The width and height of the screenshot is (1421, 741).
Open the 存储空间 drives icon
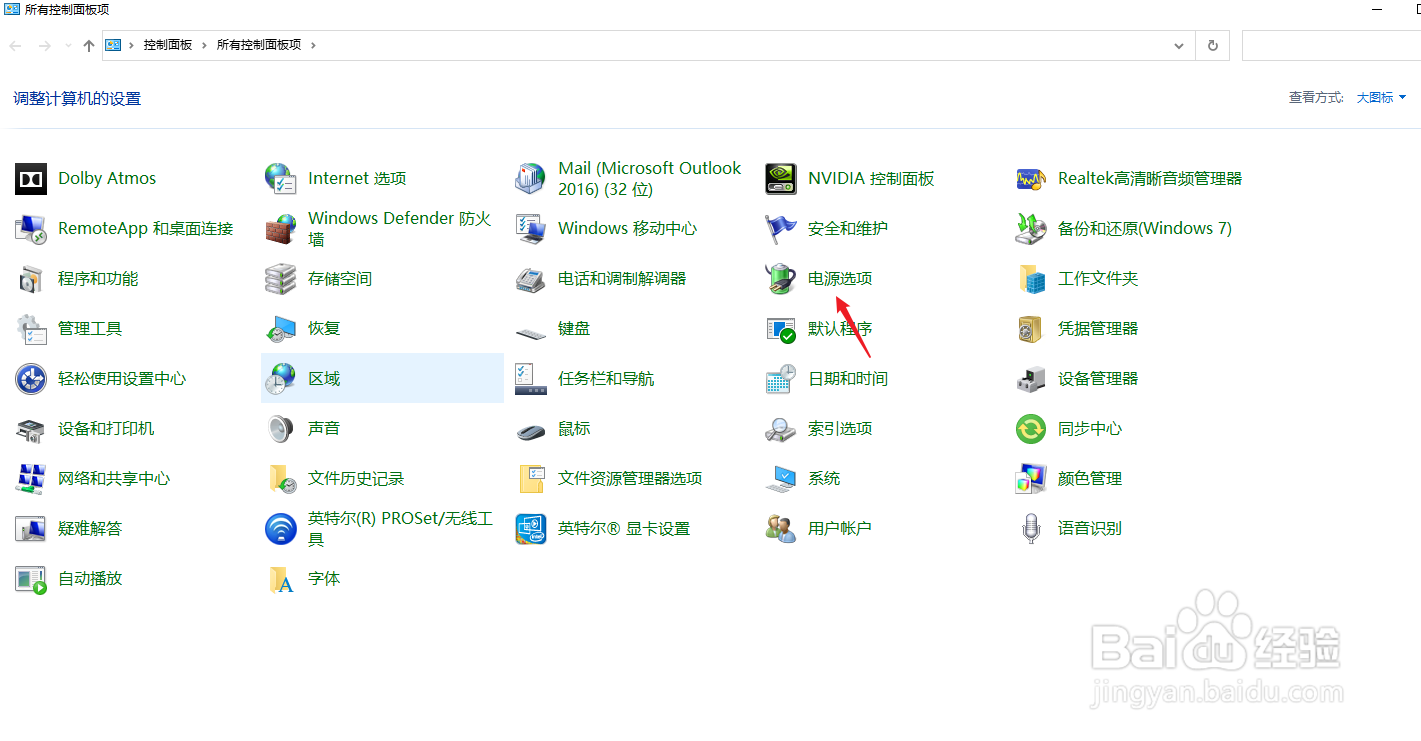click(281, 279)
